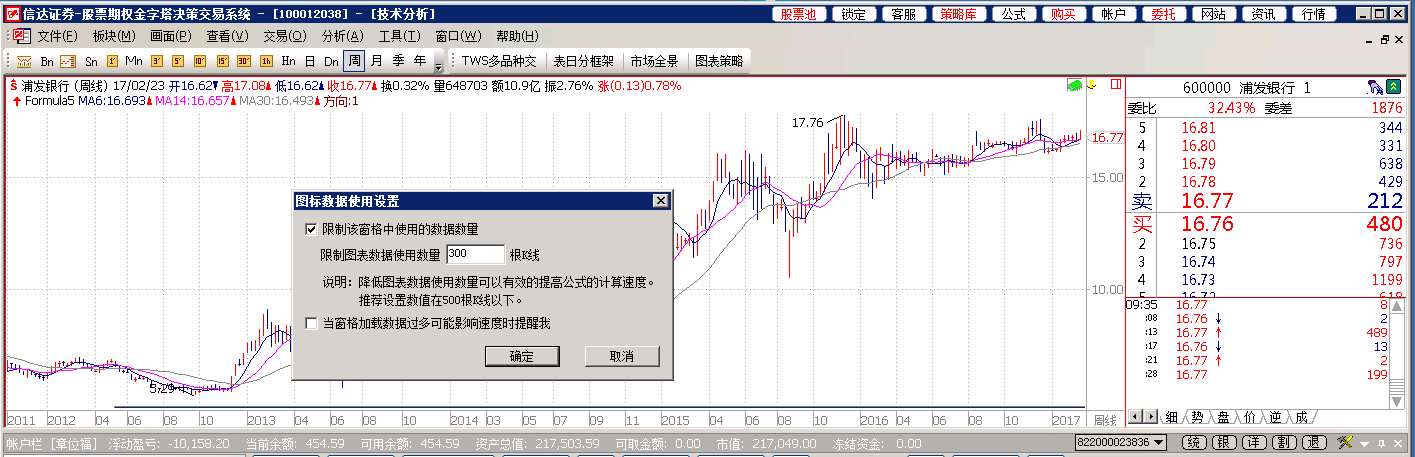Screen dimensions: 1415x457
Task: Switch chart to monthly (月) period
Action: point(377,61)
